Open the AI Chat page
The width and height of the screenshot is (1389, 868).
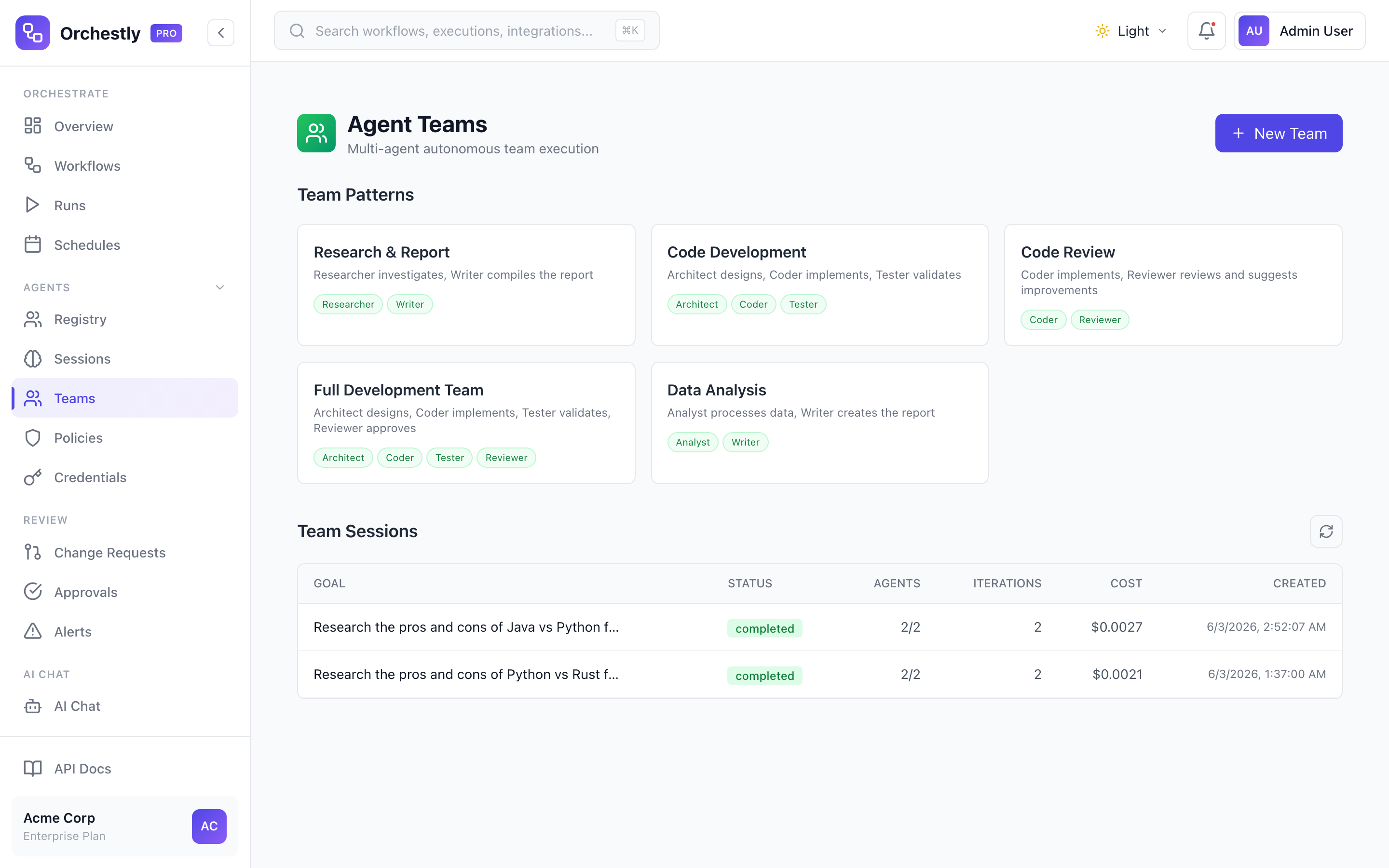(124, 706)
